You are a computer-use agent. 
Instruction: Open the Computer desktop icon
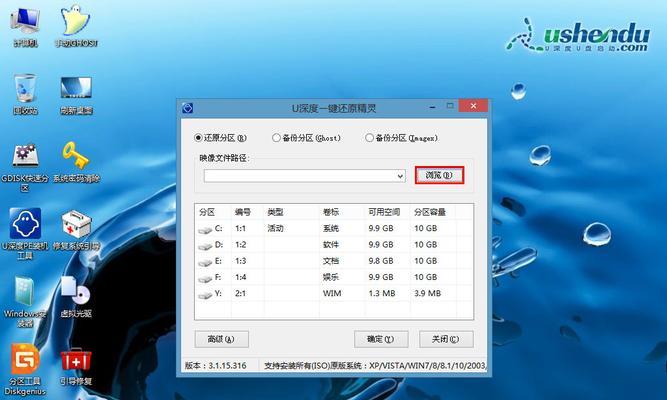[x=25, y=22]
